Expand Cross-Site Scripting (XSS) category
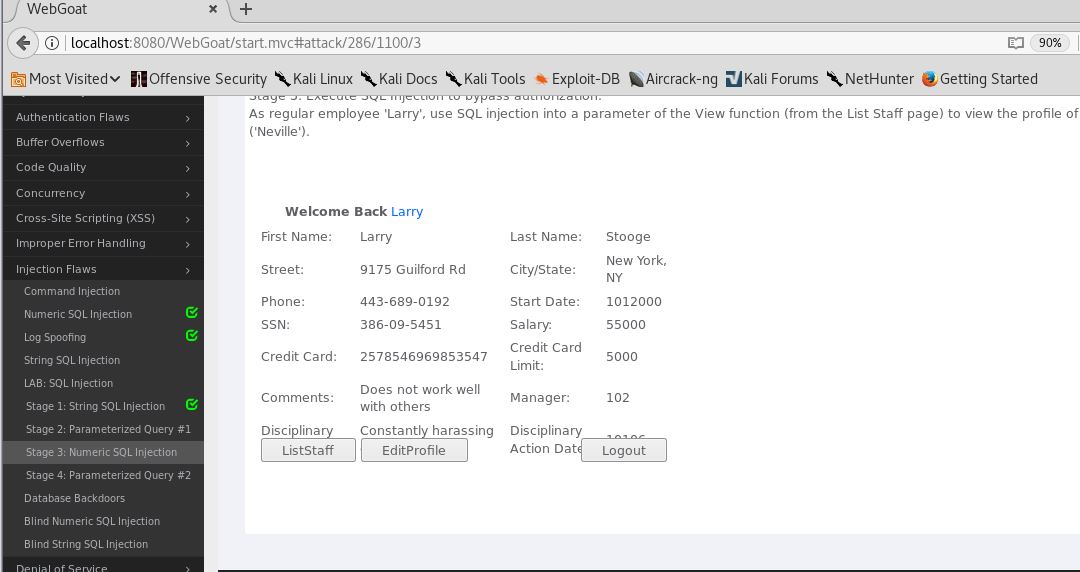 click(x=103, y=218)
